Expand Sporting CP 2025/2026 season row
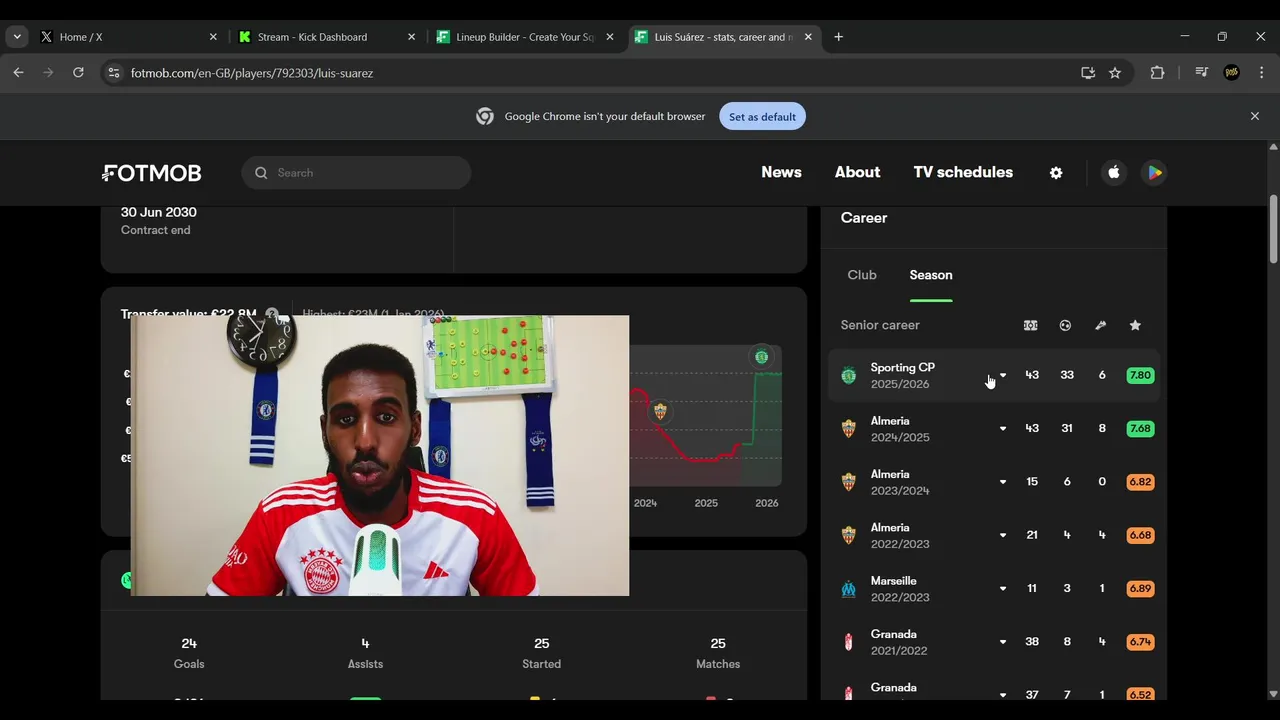The height and width of the screenshot is (720, 1280). [x=1003, y=376]
